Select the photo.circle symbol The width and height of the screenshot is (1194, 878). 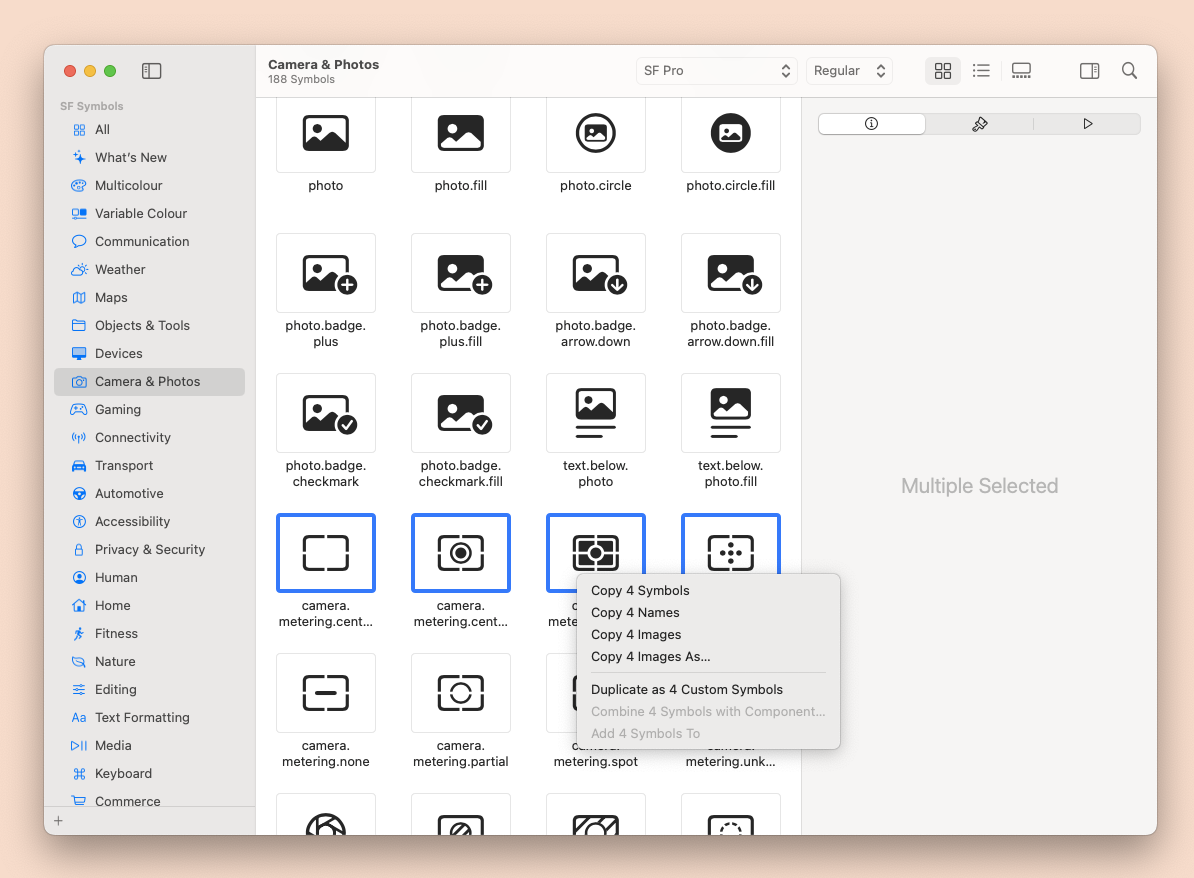point(595,133)
